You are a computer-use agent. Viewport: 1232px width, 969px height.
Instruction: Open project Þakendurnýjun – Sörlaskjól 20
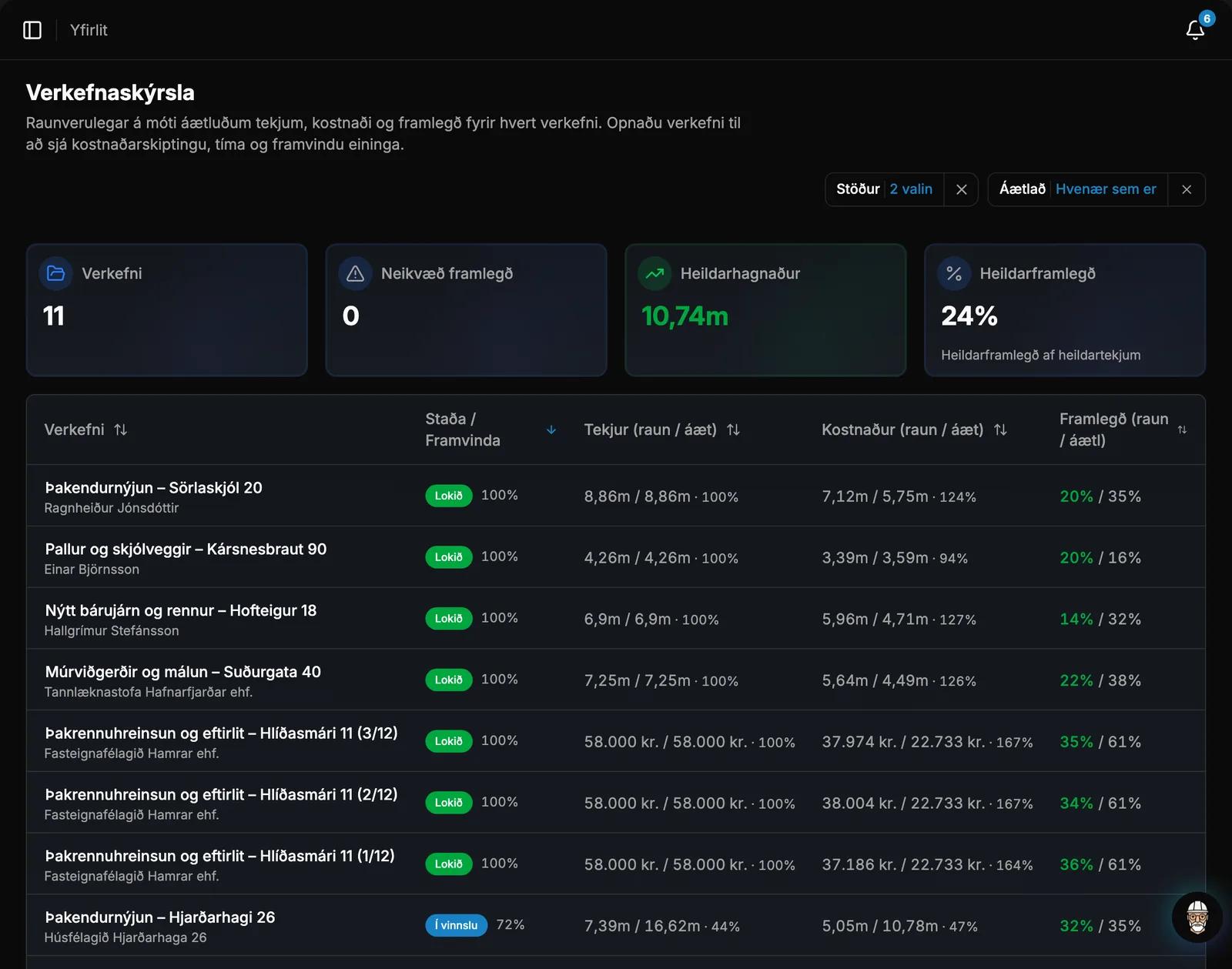pos(153,487)
